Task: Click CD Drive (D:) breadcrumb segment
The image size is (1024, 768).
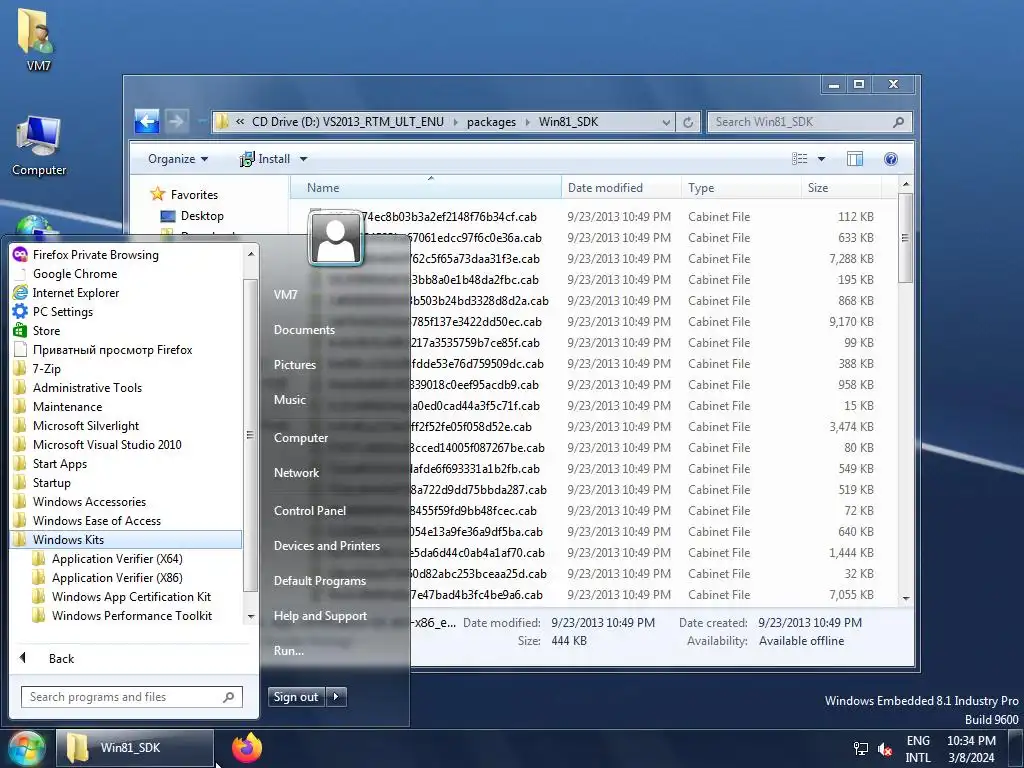Action: point(347,122)
